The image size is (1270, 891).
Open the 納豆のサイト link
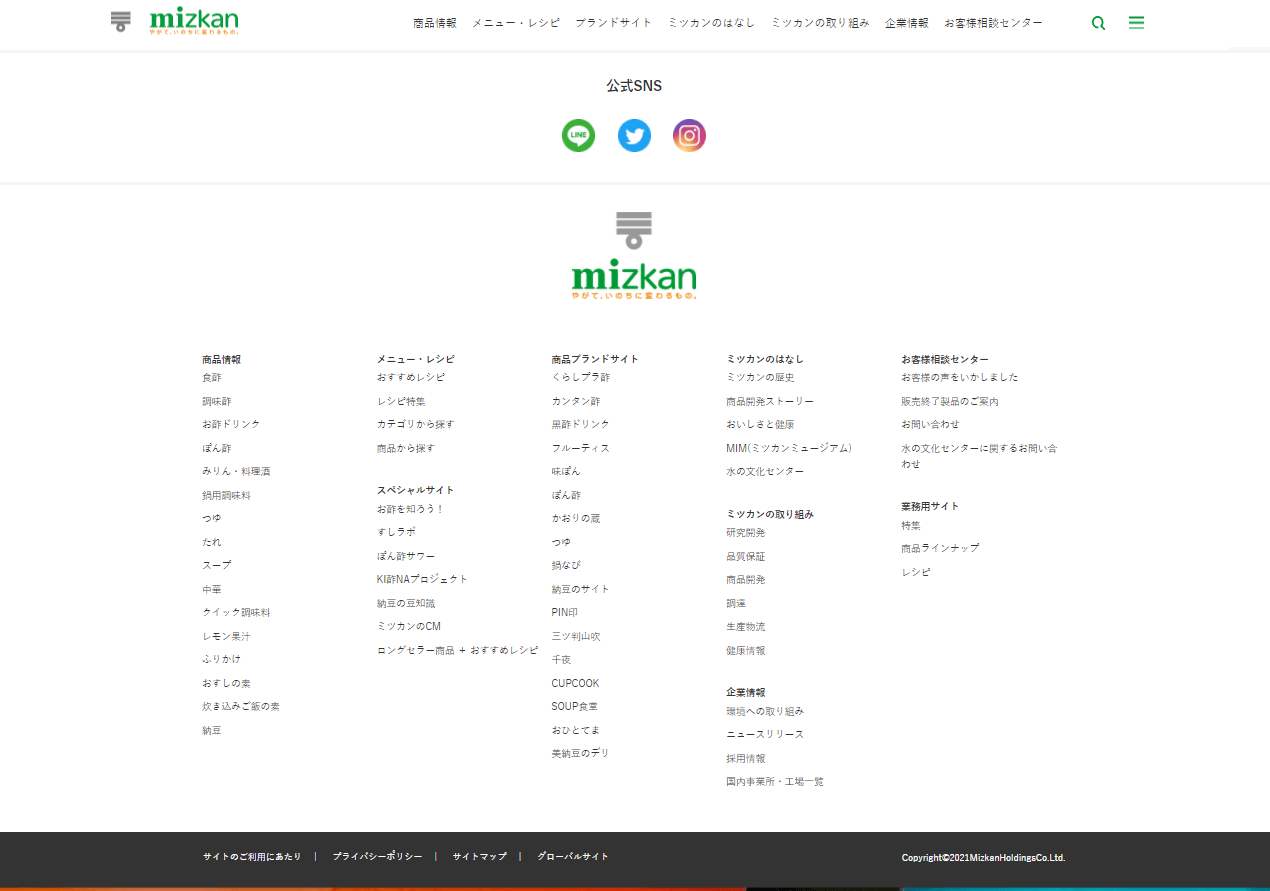point(581,589)
